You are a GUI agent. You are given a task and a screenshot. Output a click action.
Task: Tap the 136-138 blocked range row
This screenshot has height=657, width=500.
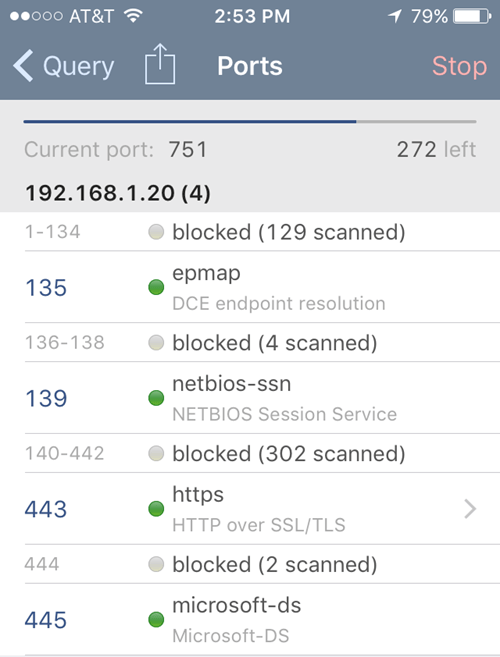coord(250,342)
